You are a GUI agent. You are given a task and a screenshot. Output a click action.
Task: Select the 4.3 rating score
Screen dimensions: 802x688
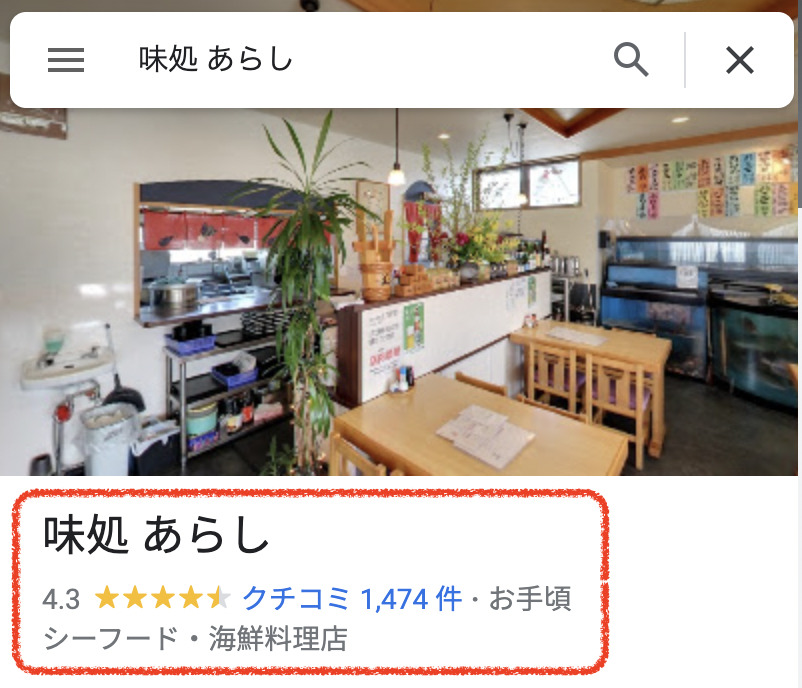[x=61, y=599]
